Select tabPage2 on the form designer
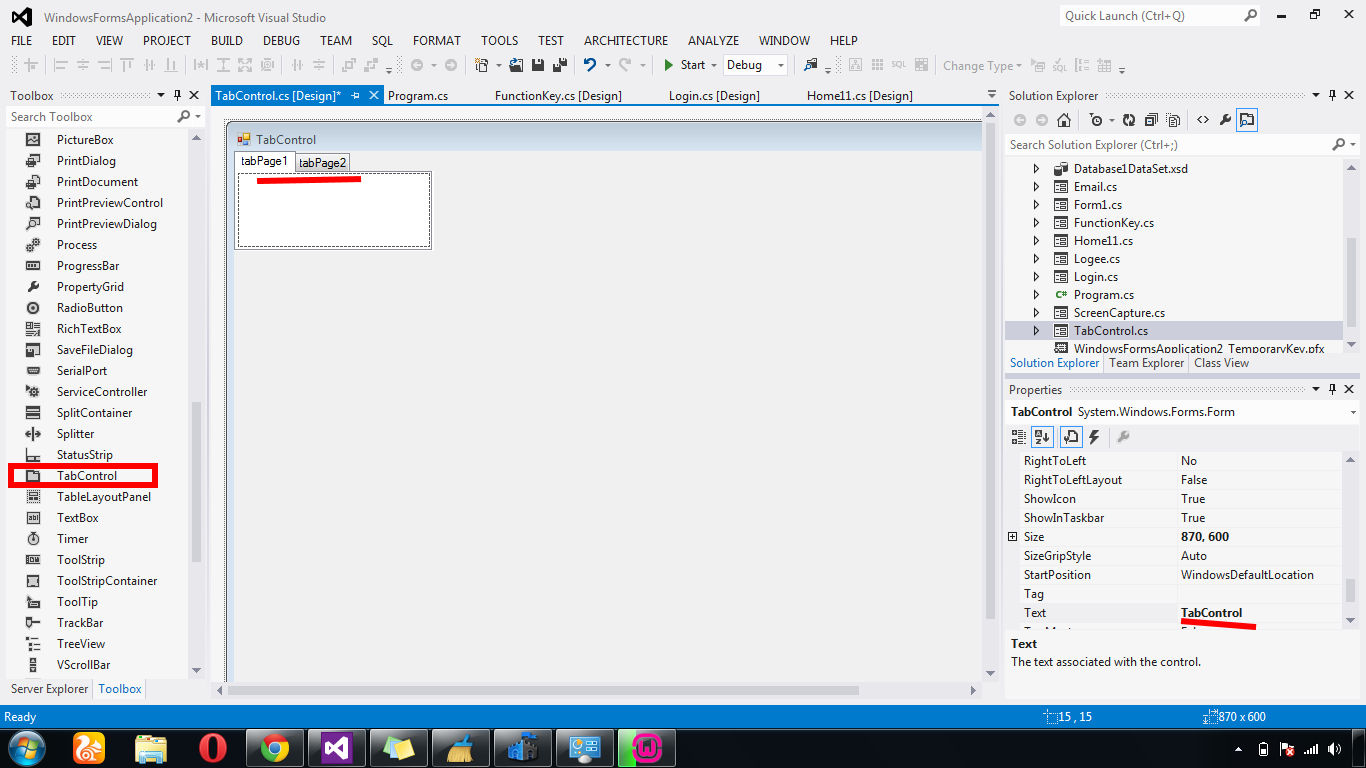1366x768 pixels. click(323, 163)
